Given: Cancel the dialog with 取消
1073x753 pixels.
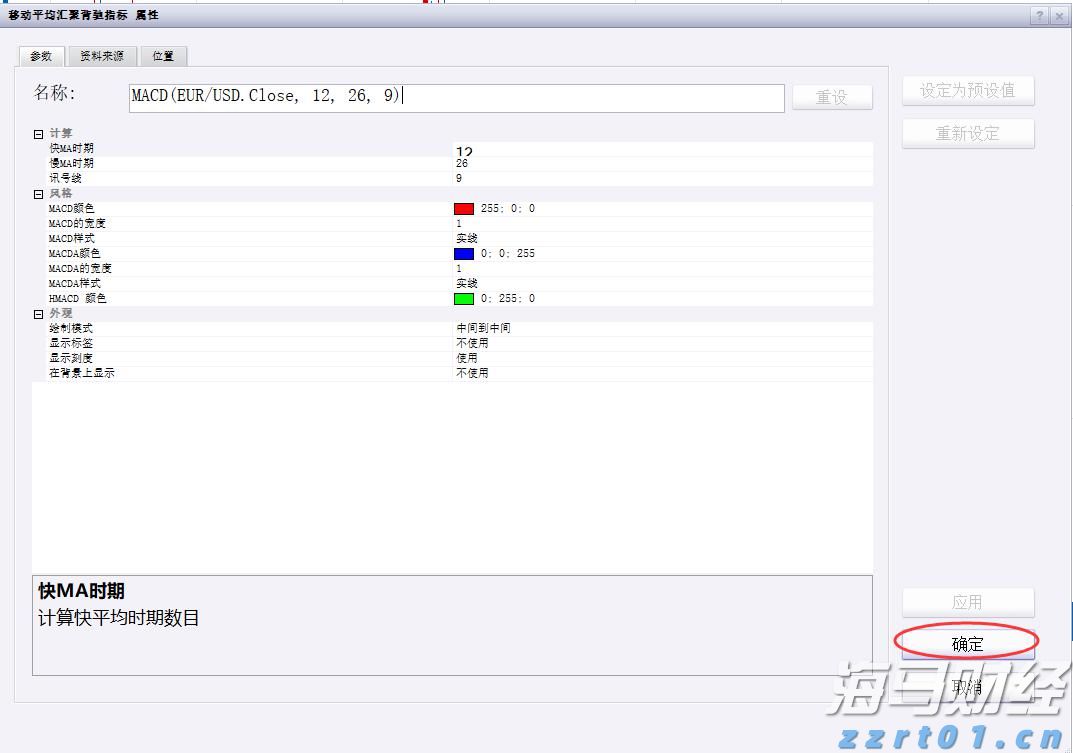Looking at the screenshot, I should point(967,687).
